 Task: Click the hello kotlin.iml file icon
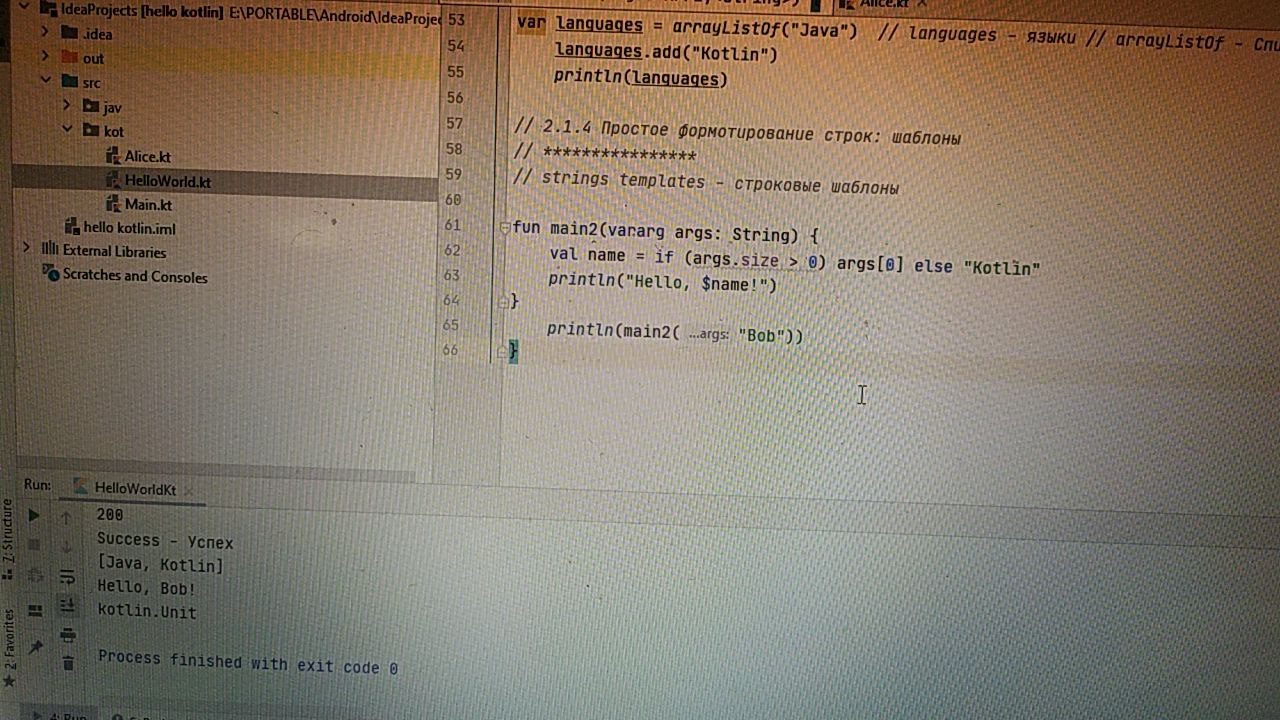coord(71,227)
